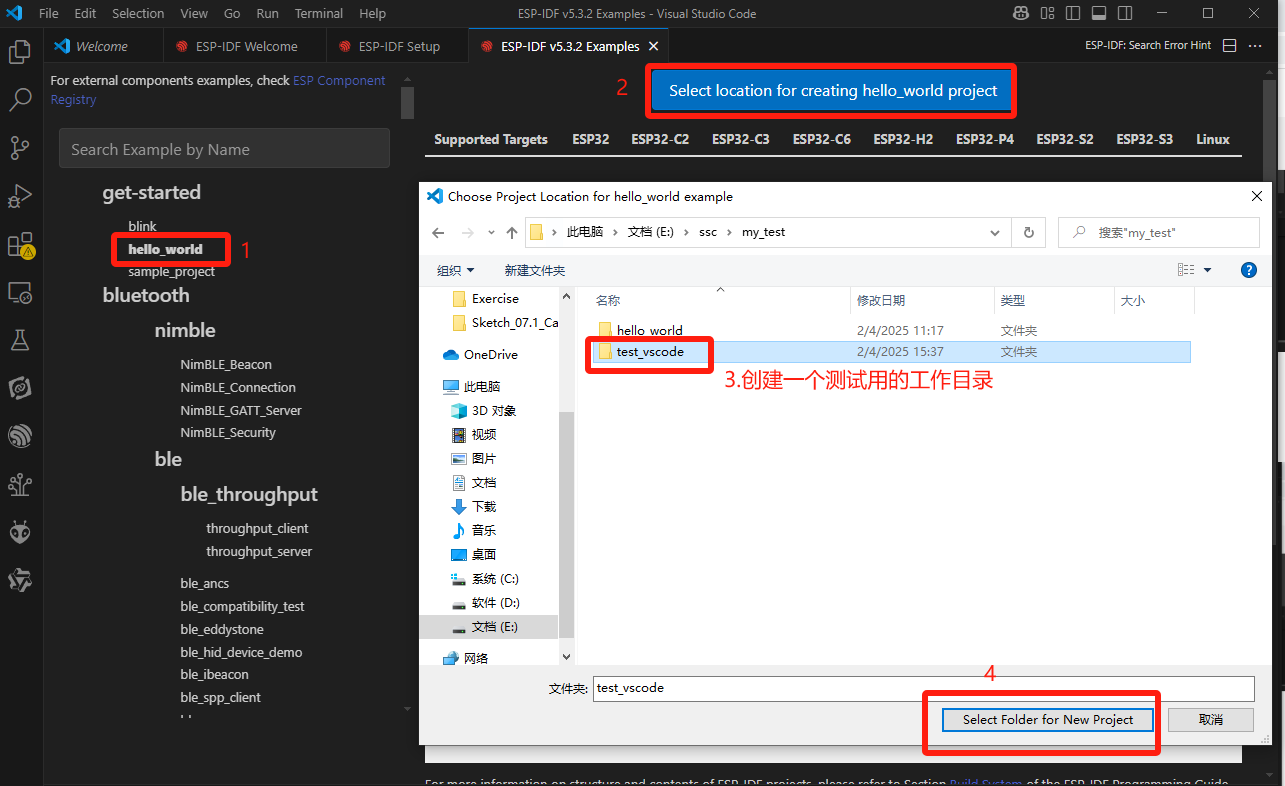The height and width of the screenshot is (786, 1285).
Task: Open the view options dropdown arrow
Action: [1207, 270]
